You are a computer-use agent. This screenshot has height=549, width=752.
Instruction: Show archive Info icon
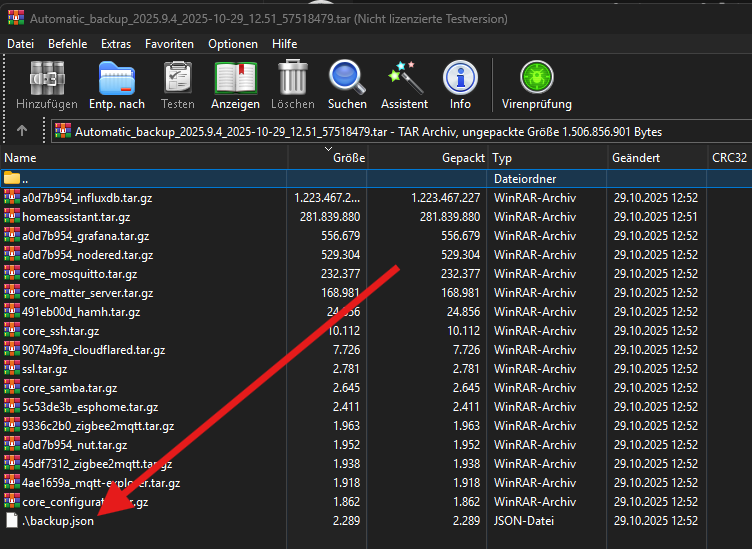[460, 84]
